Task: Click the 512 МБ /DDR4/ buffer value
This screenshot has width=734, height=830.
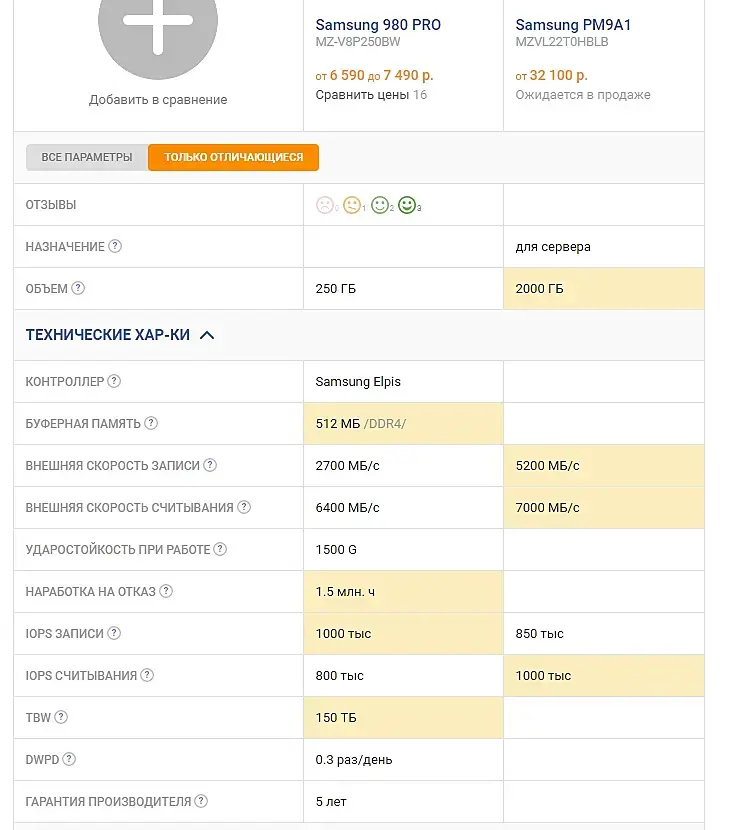Action: coord(360,423)
